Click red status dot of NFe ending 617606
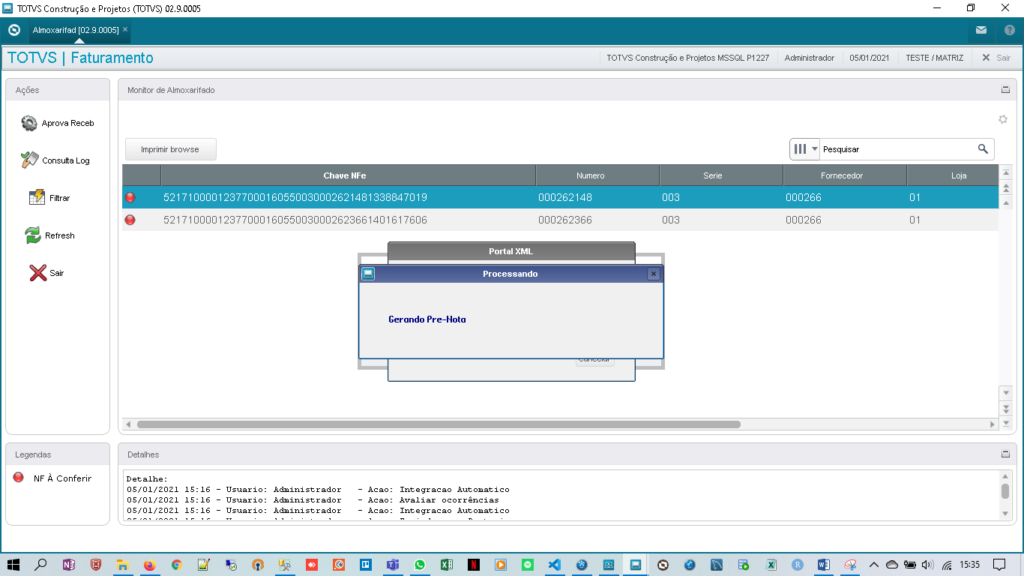Image resolution: width=1024 pixels, height=576 pixels. [130, 220]
